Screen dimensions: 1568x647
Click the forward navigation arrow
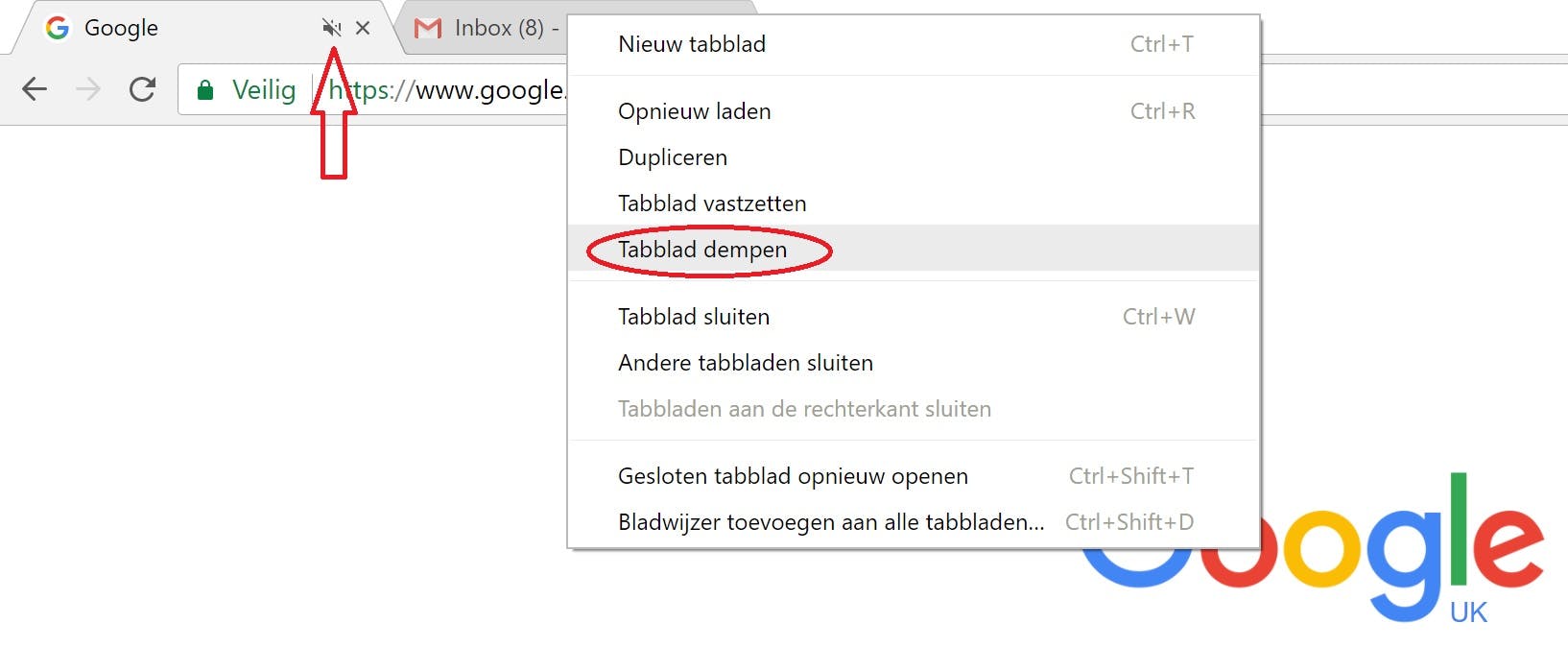88,89
